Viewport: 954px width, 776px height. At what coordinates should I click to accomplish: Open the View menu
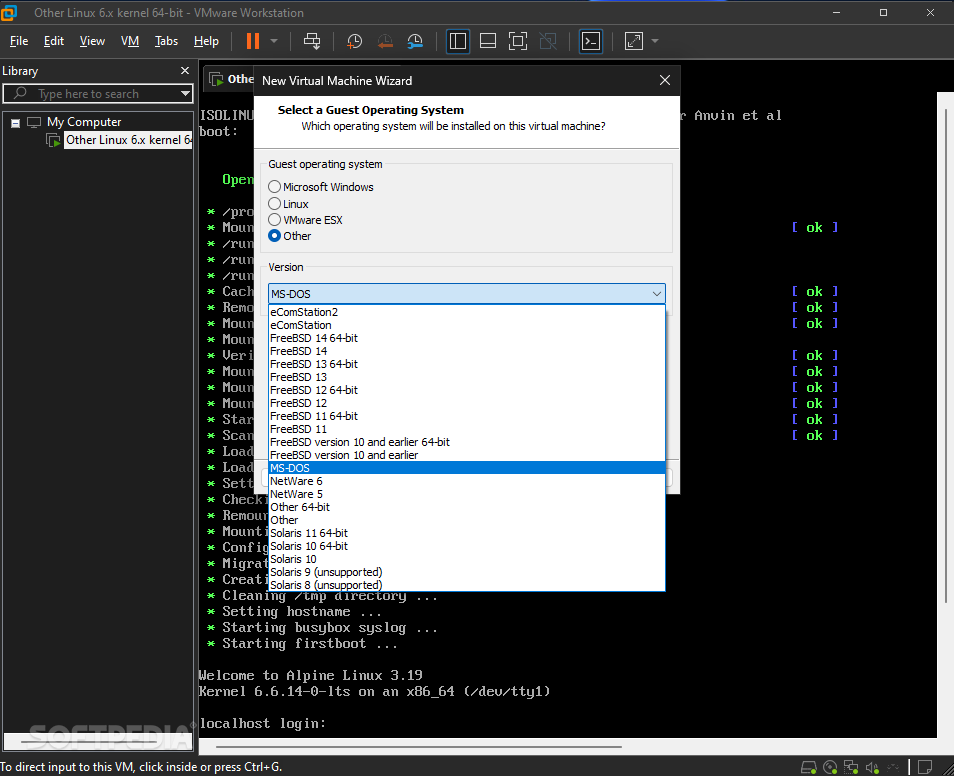tap(92, 41)
